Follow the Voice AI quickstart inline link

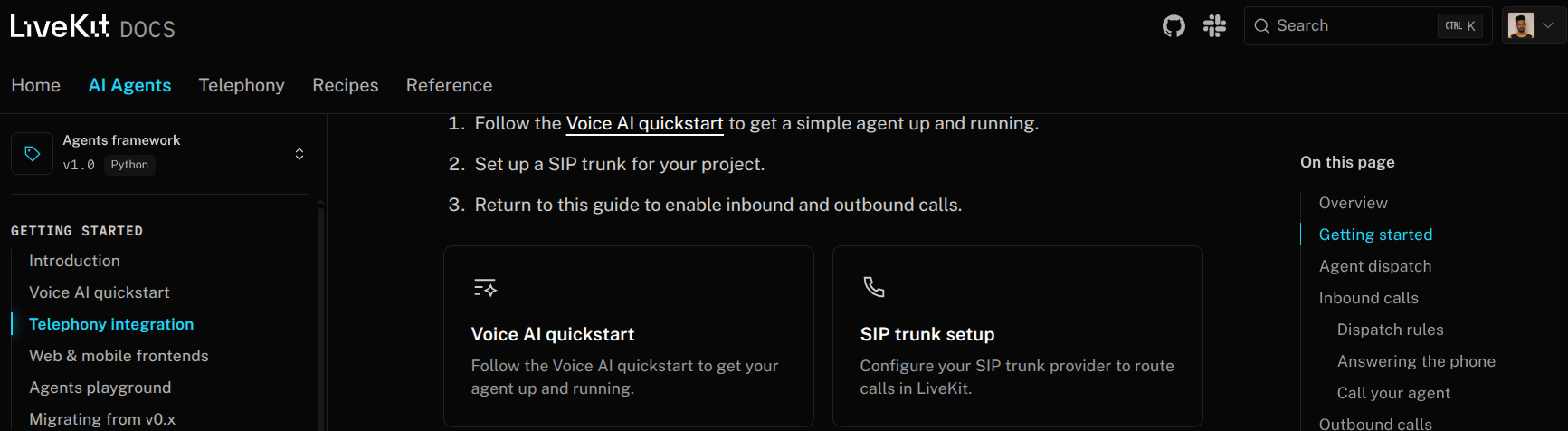644,123
